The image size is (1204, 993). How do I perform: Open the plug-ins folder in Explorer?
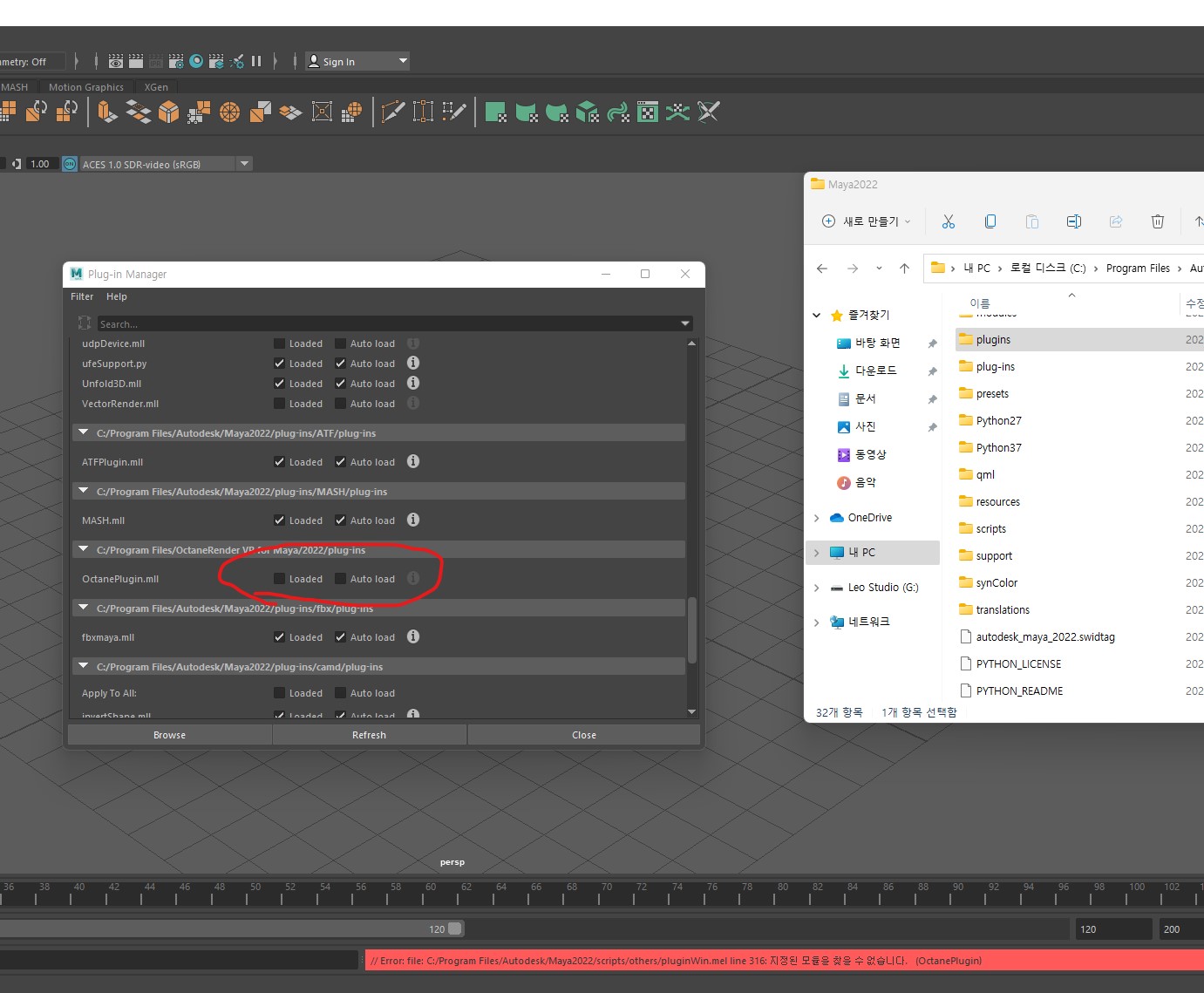(995, 367)
